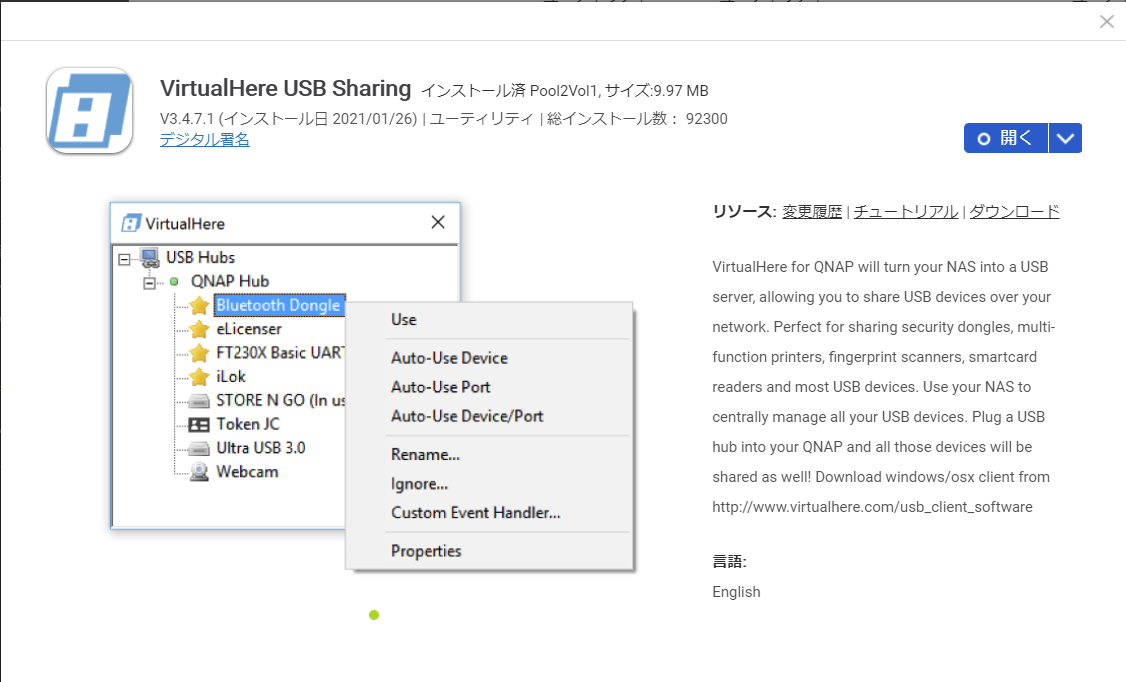Click the リソース: label

[744, 212]
